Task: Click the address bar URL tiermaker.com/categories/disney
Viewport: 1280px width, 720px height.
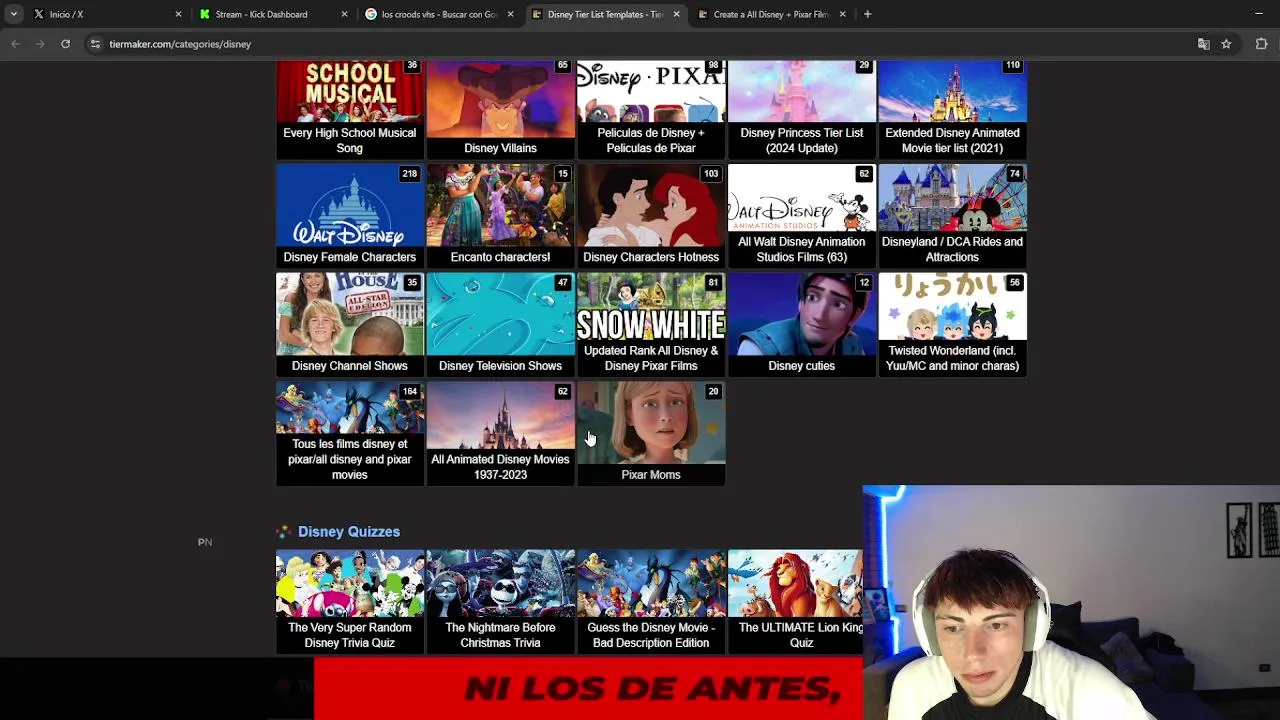Action: [x=180, y=44]
